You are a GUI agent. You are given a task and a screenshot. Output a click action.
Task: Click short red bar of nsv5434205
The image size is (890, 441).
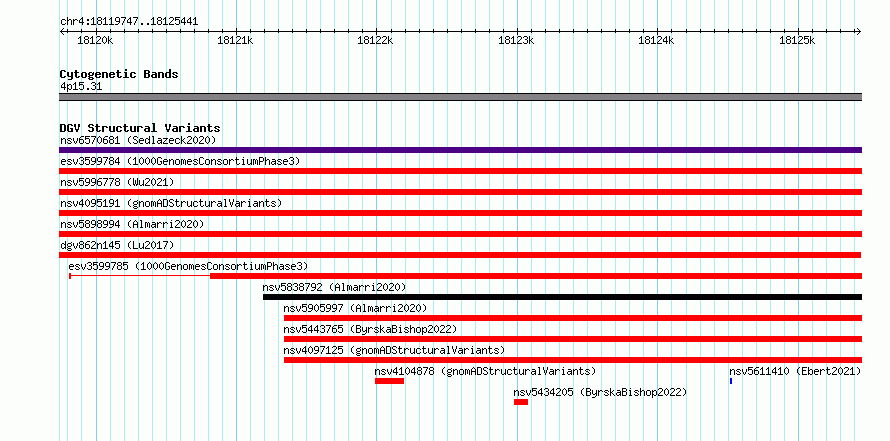[521, 402]
